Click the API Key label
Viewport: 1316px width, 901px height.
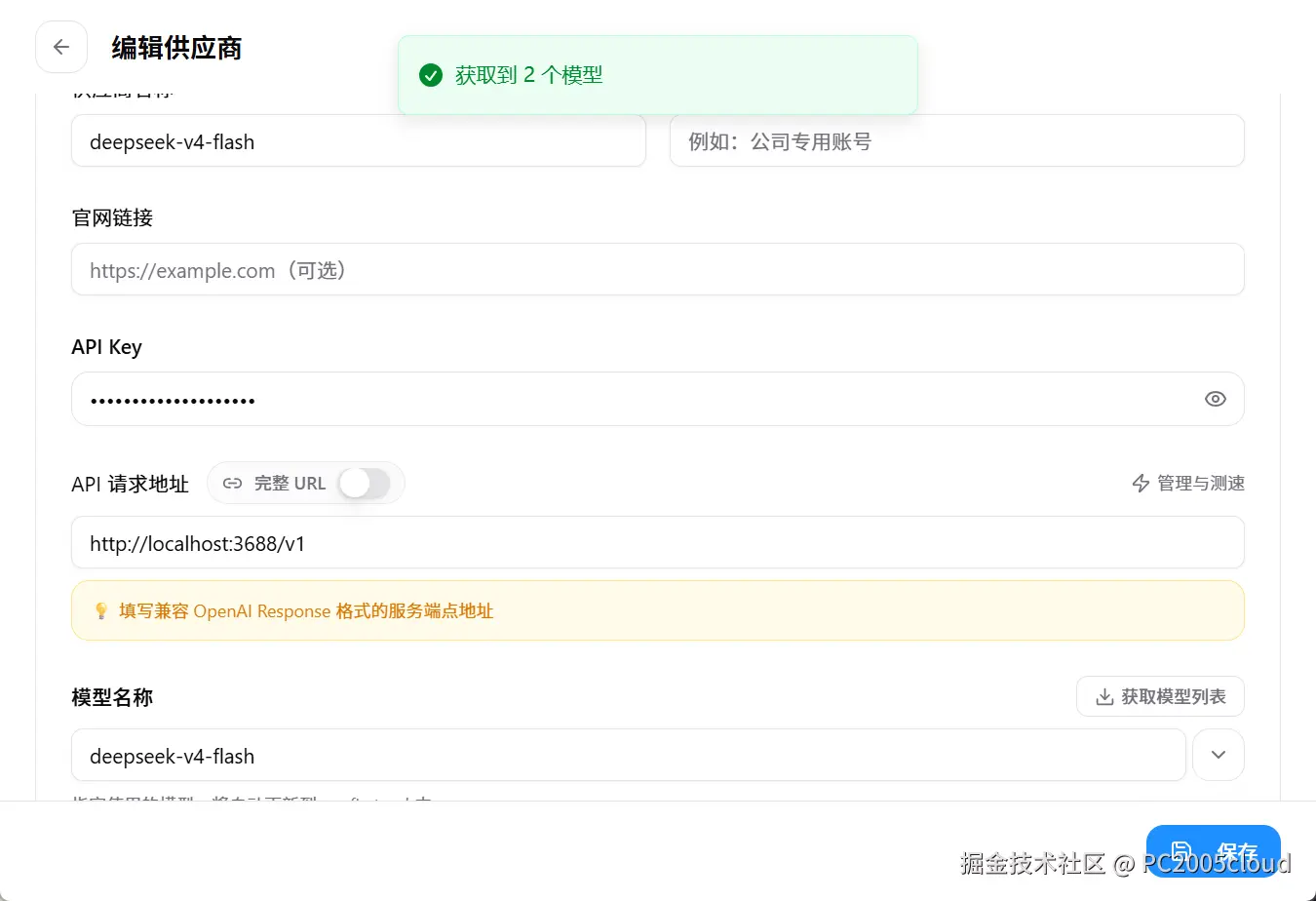(106, 347)
